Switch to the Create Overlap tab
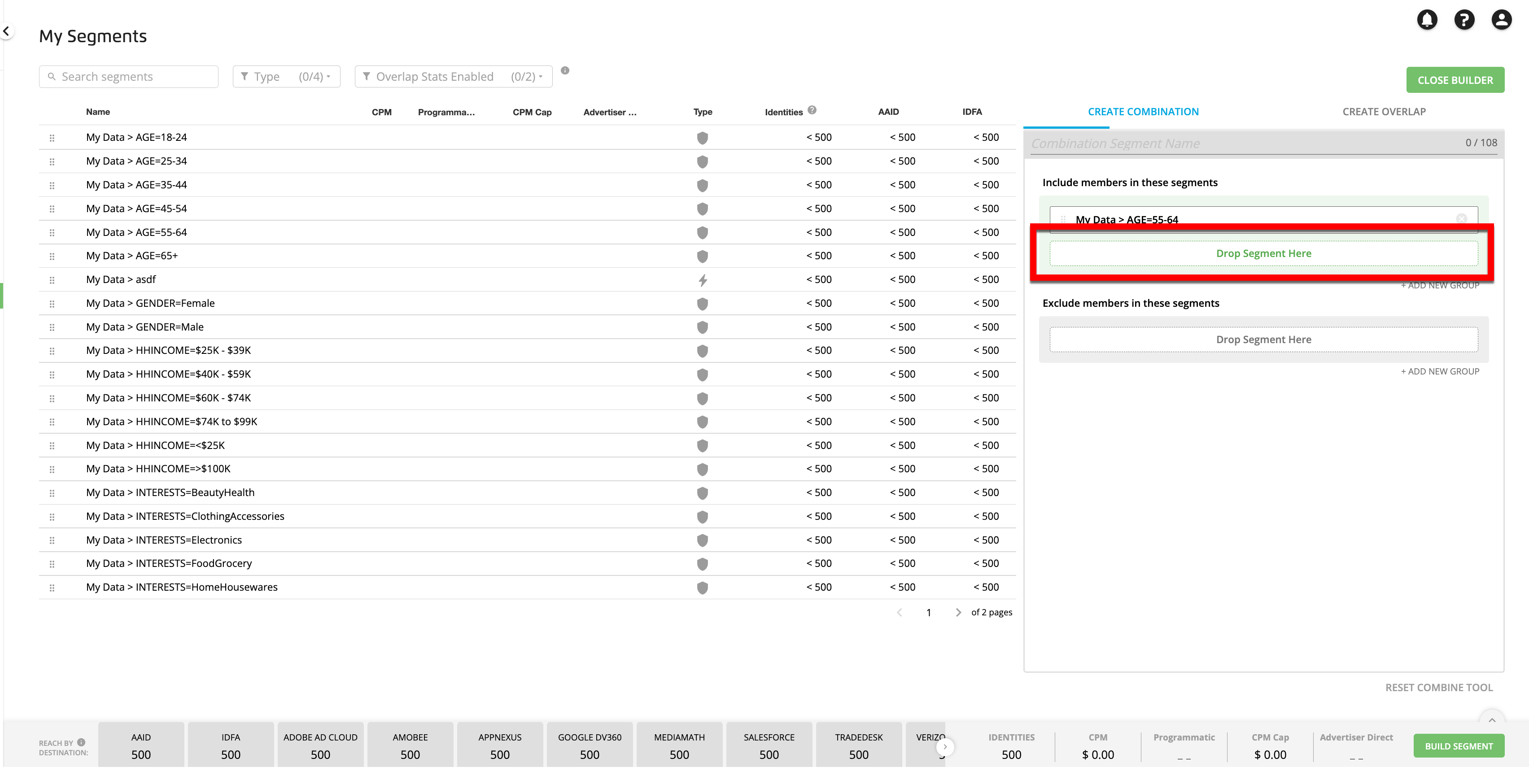The height and width of the screenshot is (784, 1529). (1384, 112)
